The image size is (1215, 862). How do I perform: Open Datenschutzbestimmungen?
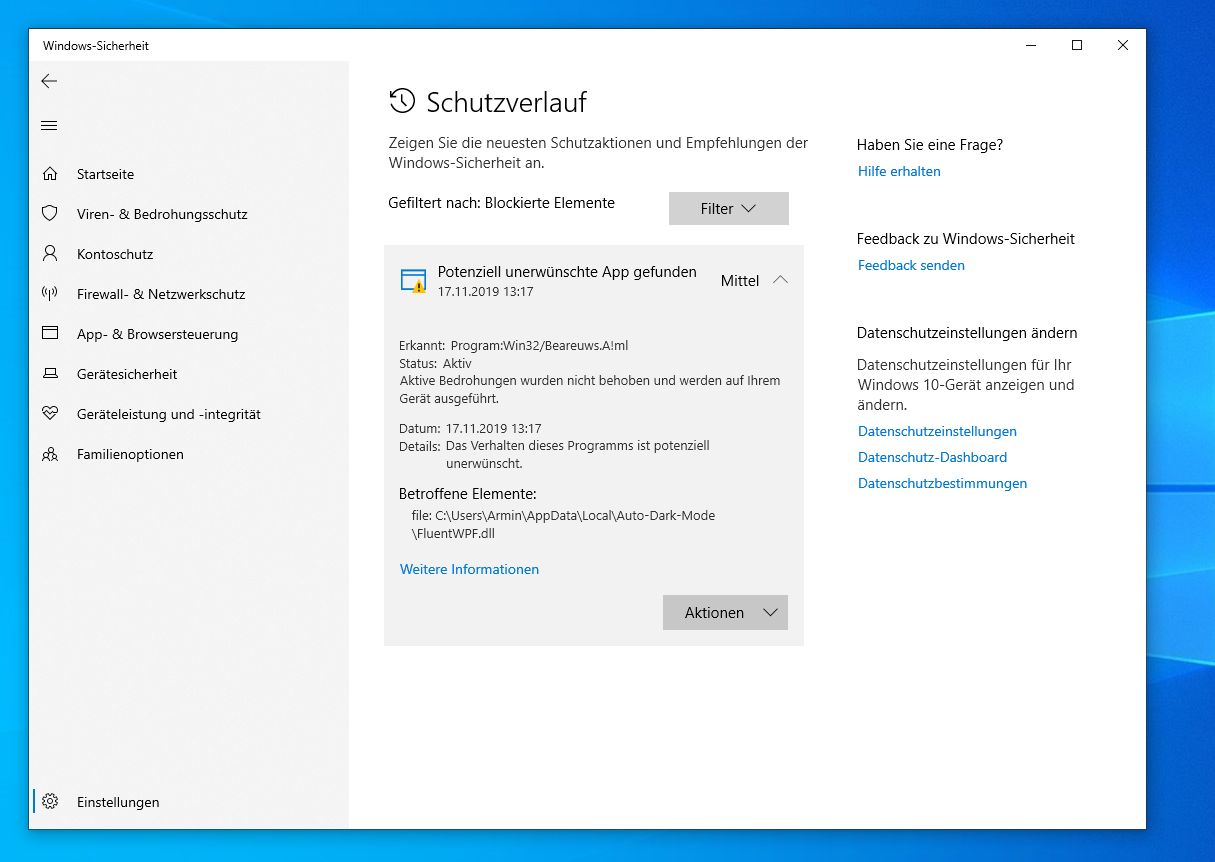pyautogui.click(x=942, y=483)
